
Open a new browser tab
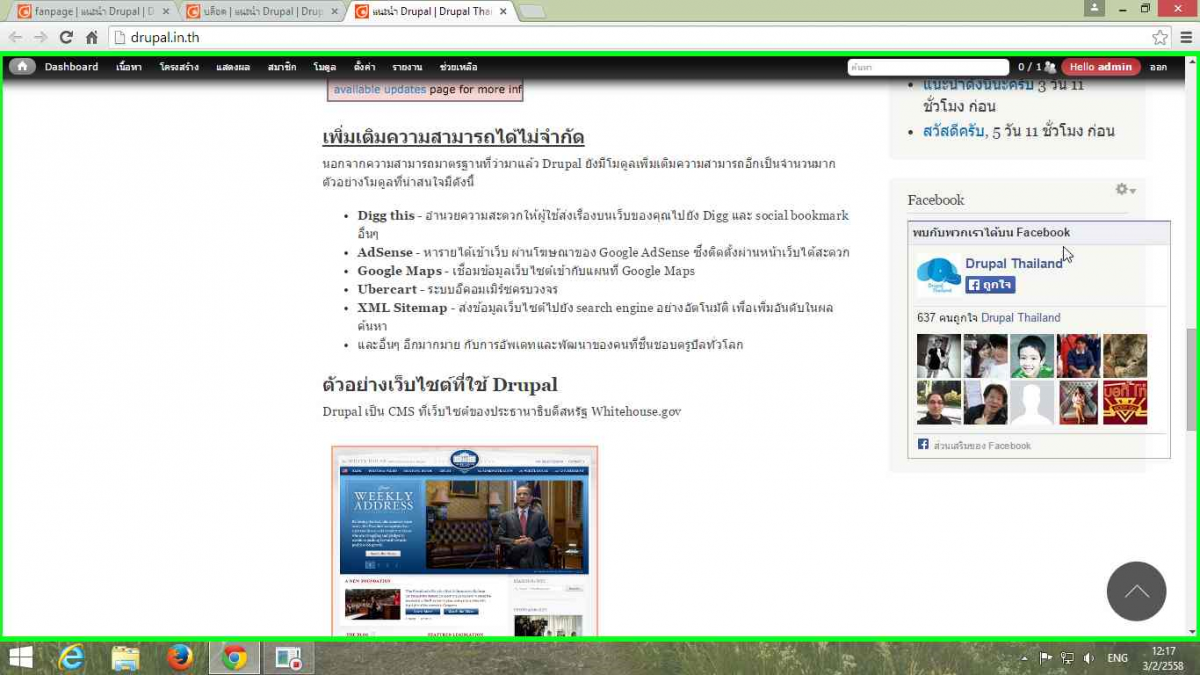tap(532, 12)
